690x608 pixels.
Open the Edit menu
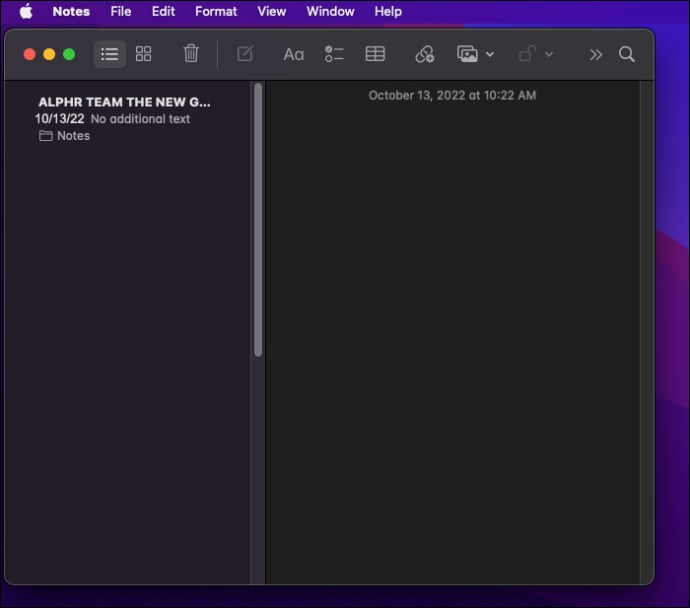(x=163, y=11)
